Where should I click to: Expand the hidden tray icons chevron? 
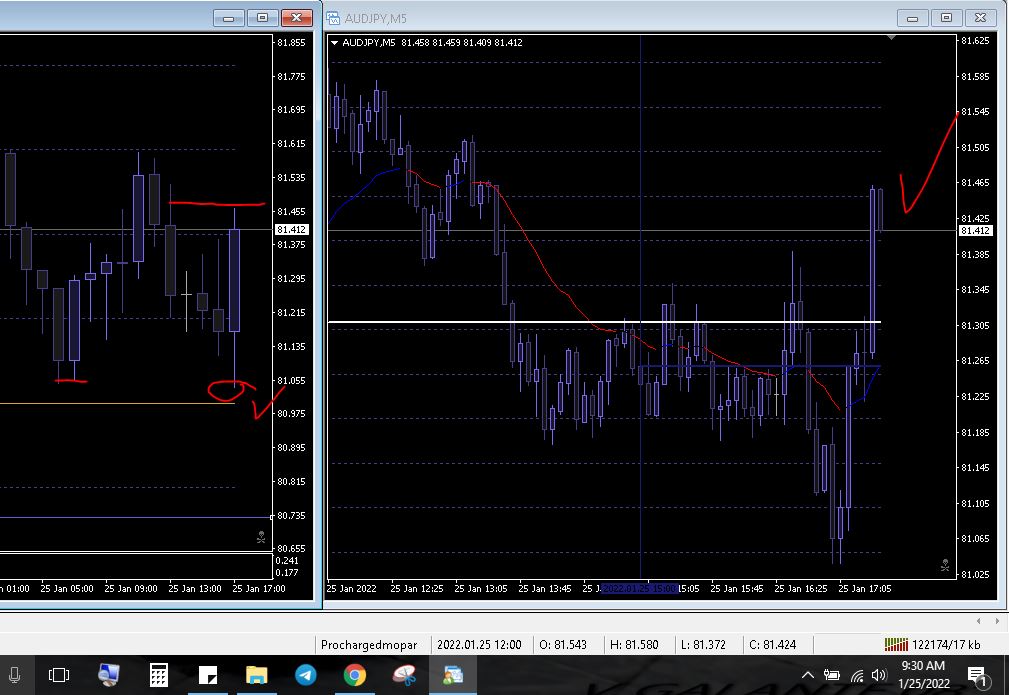pos(808,675)
